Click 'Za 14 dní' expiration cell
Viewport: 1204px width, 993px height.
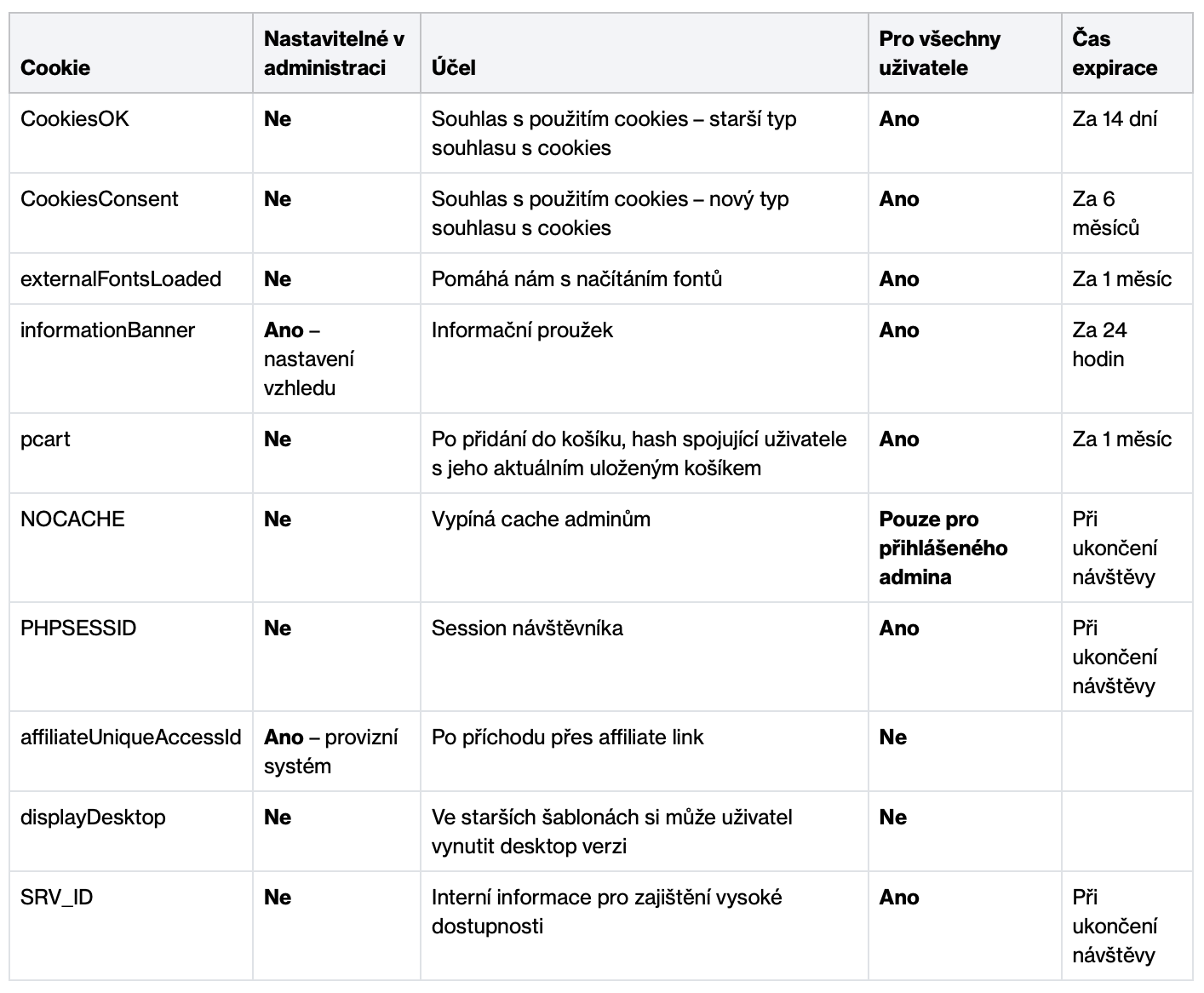[1114, 119]
